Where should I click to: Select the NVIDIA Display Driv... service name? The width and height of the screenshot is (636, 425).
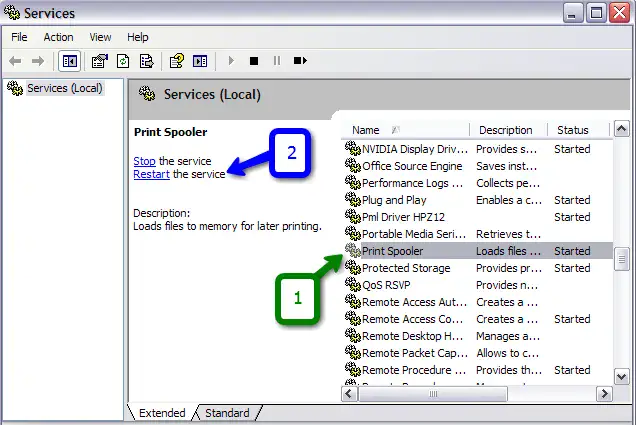pos(415,149)
